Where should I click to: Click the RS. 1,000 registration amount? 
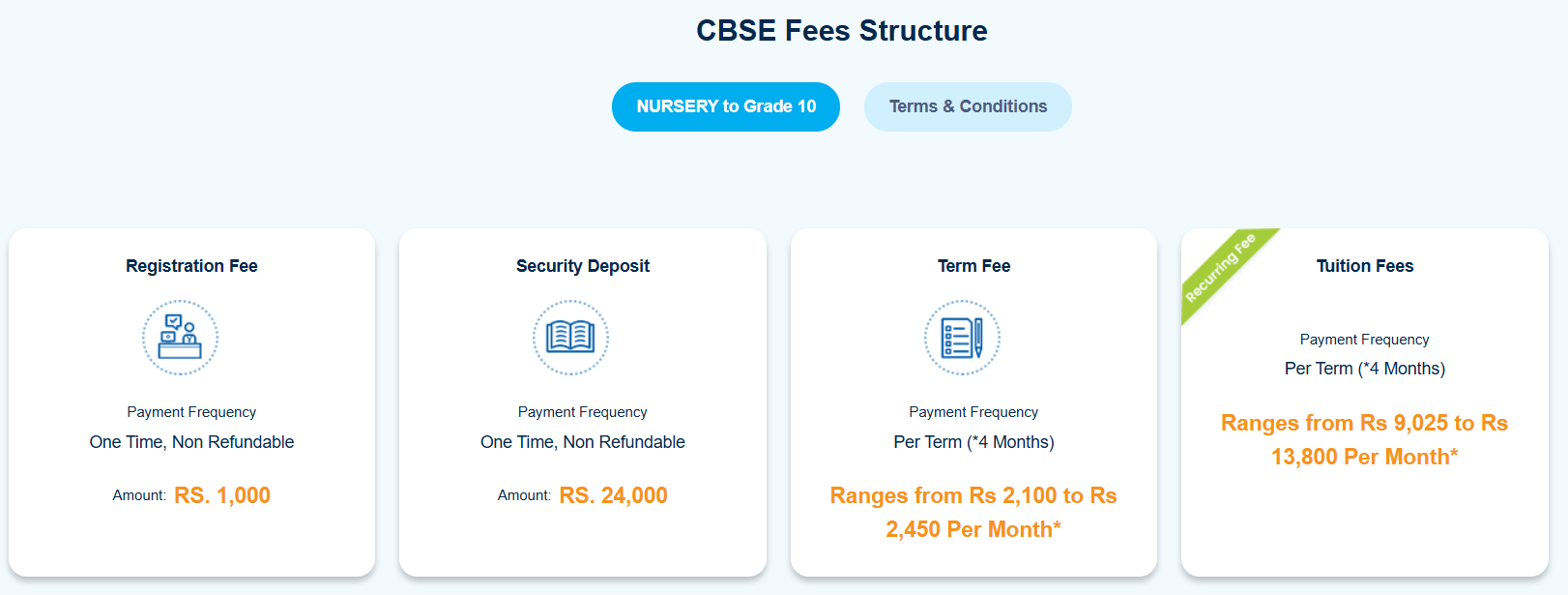pos(222,495)
